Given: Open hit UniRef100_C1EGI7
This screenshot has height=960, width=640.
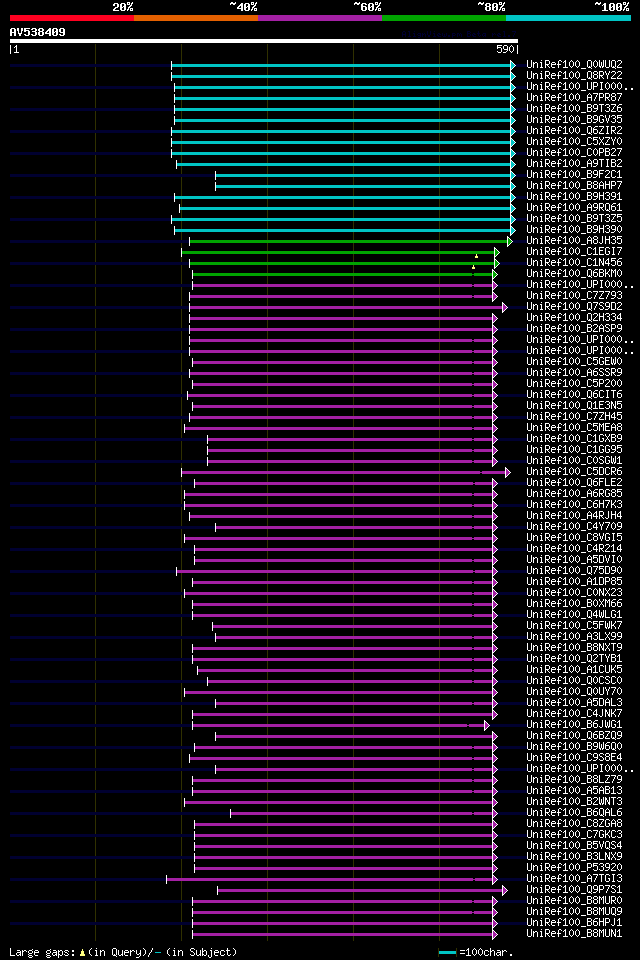Looking at the screenshot, I should pos(574,252).
